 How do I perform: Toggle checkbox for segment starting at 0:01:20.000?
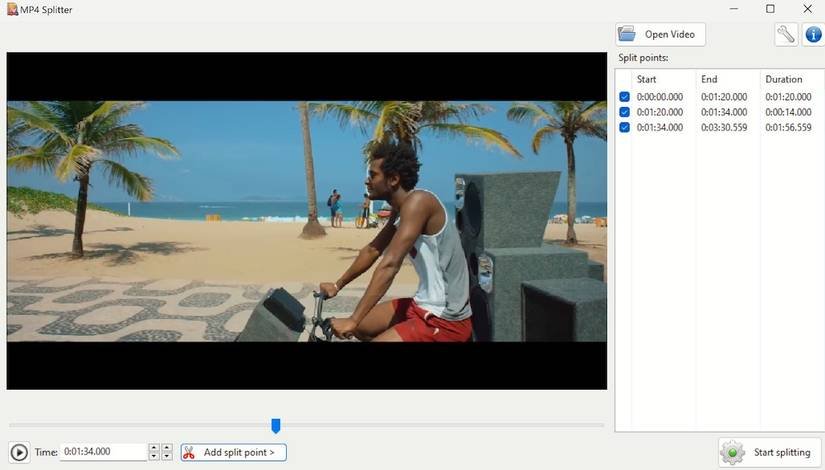[625, 112]
